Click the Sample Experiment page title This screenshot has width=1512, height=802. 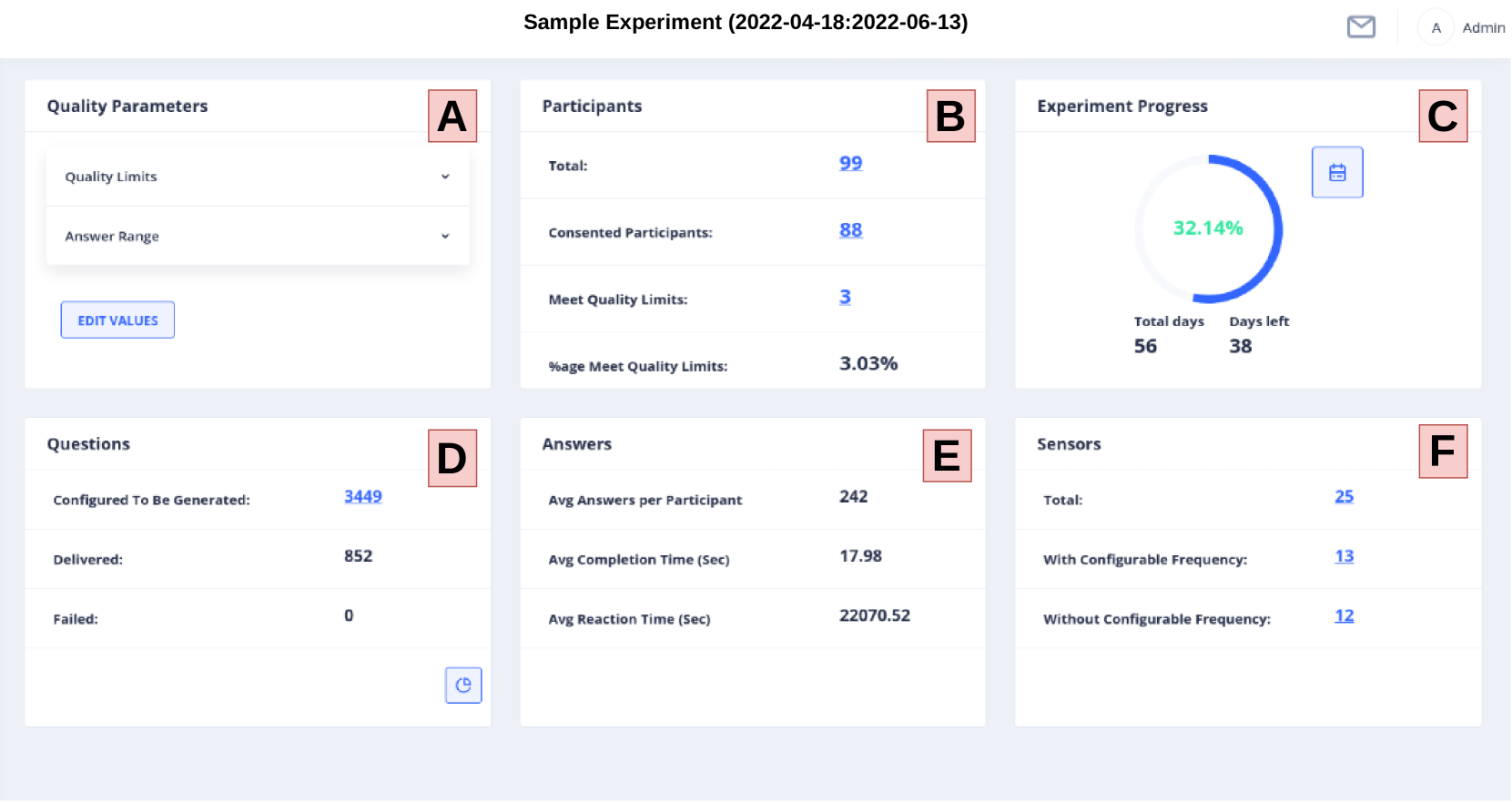coord(746,22)
